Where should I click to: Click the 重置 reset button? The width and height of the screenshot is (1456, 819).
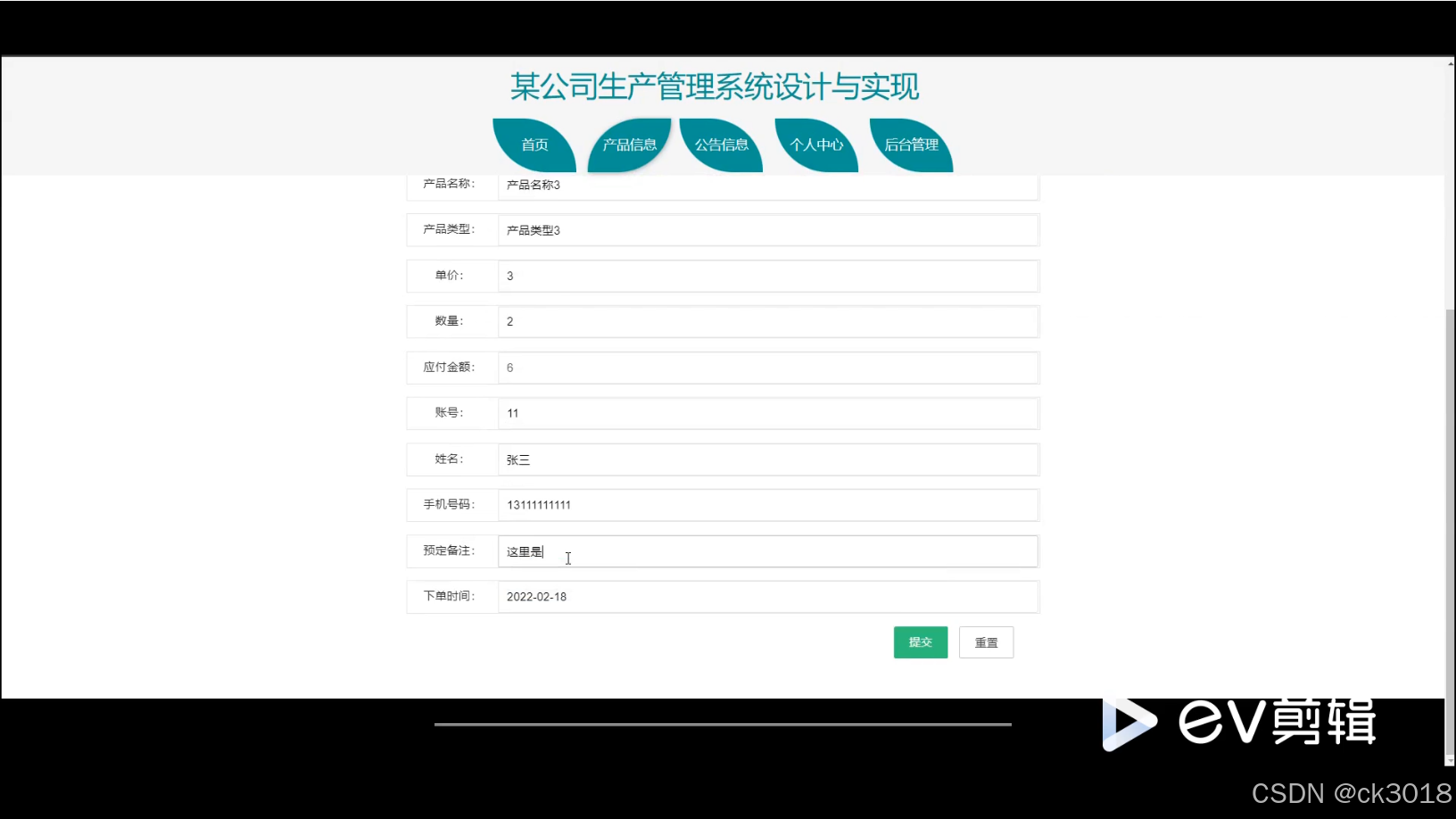click(x=986, y=641)
